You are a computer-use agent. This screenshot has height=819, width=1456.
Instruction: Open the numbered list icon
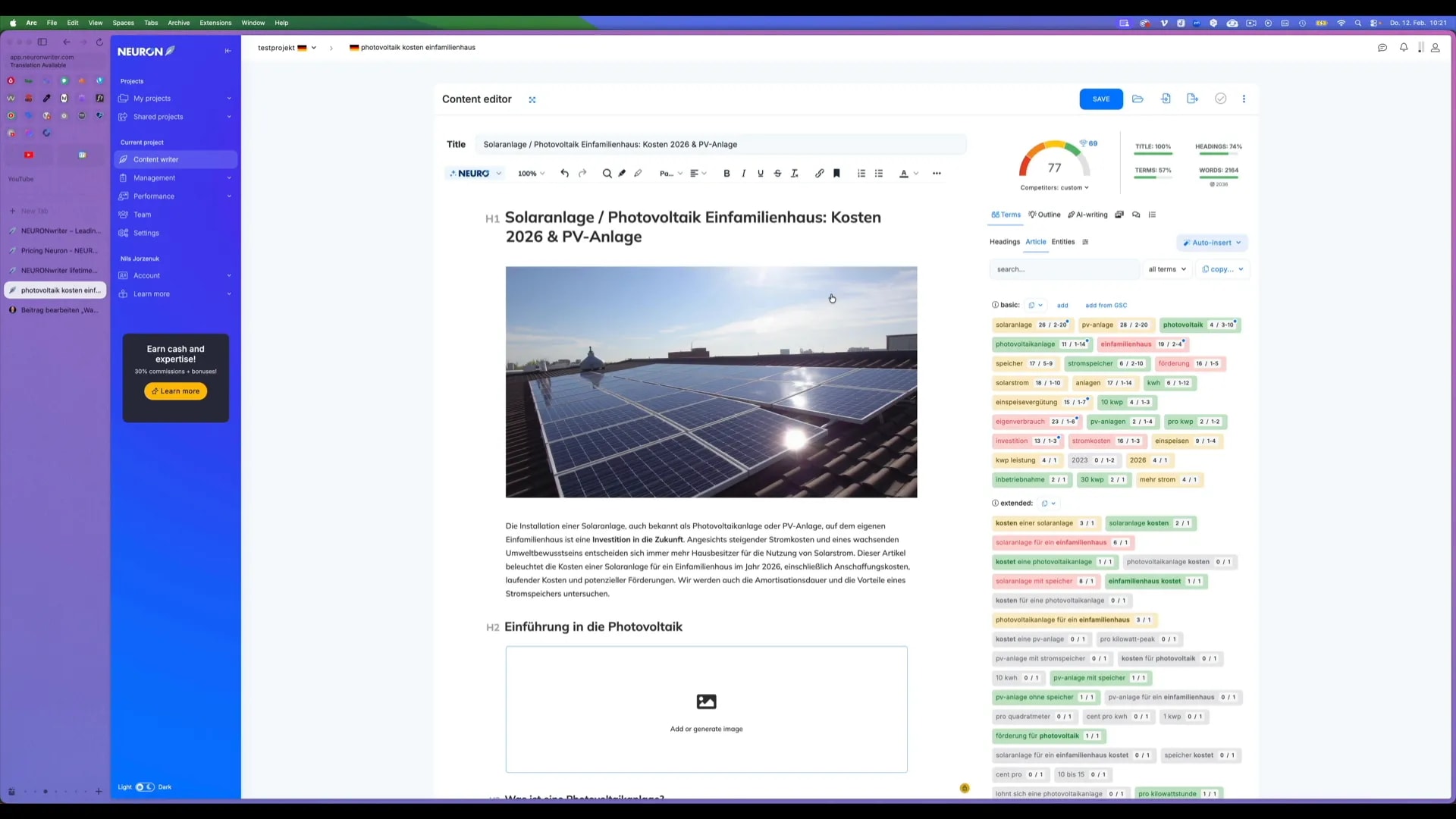pyautogui.click(x=861, y=174)
